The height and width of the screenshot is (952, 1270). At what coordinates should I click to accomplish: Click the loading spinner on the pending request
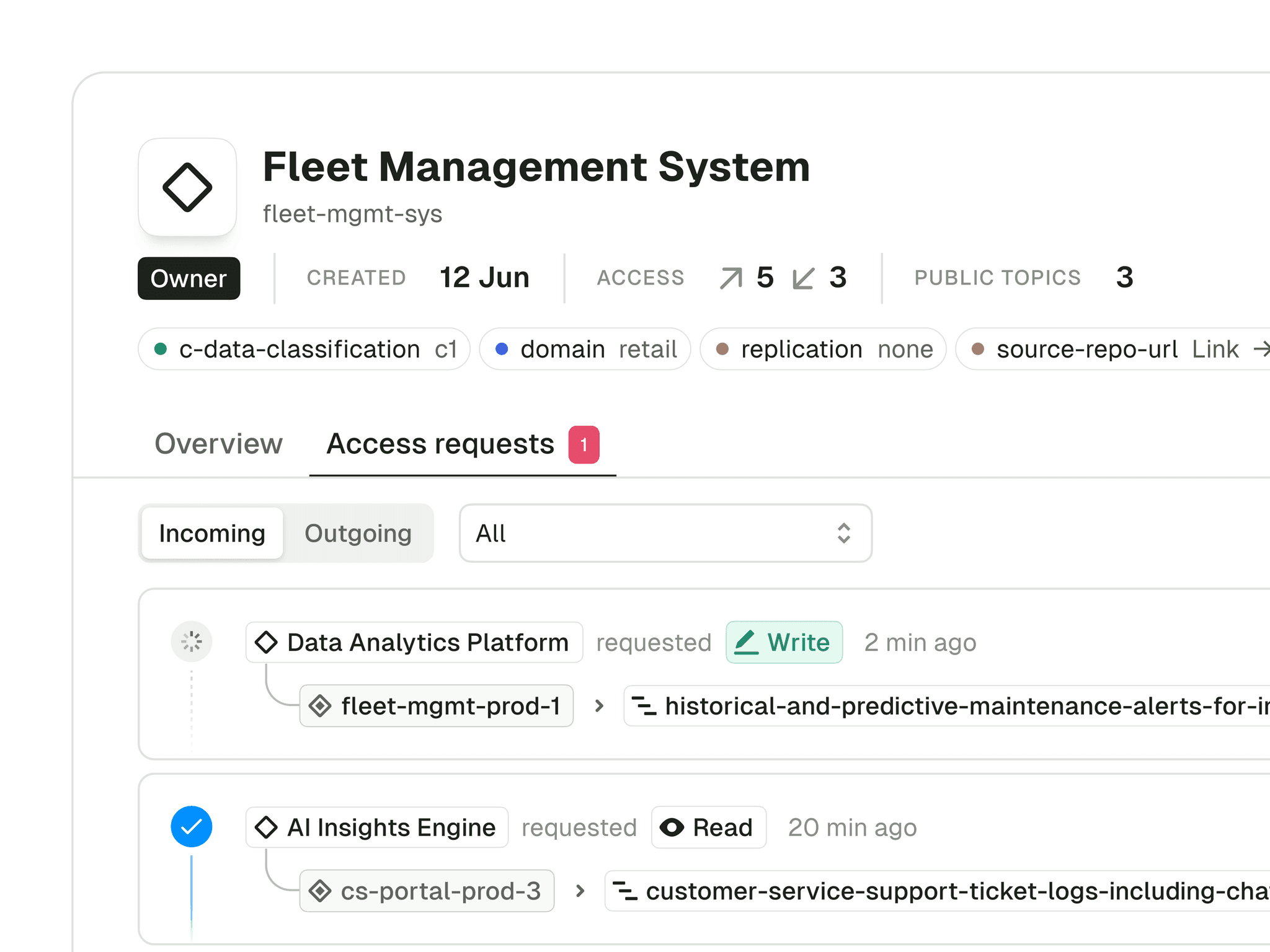192,641
